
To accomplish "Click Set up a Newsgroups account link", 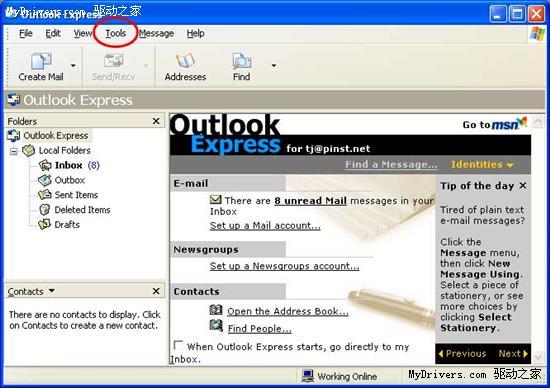I will [284, 266].
